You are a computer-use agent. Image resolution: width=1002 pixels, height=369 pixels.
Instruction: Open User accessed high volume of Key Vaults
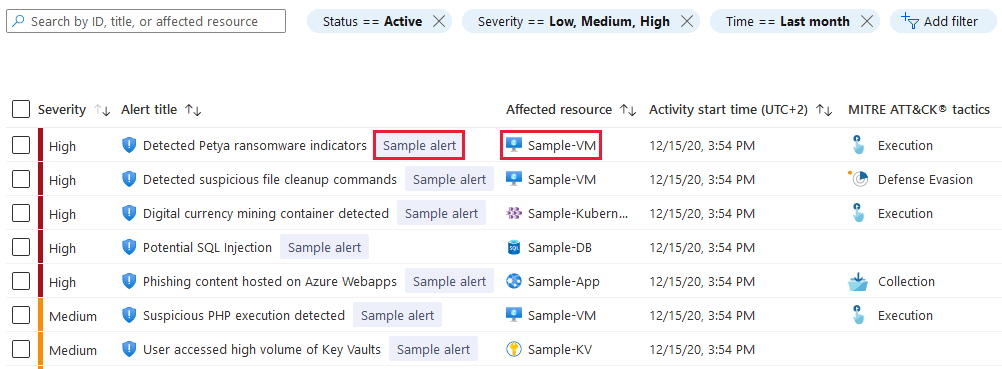[x=262, y=349]
